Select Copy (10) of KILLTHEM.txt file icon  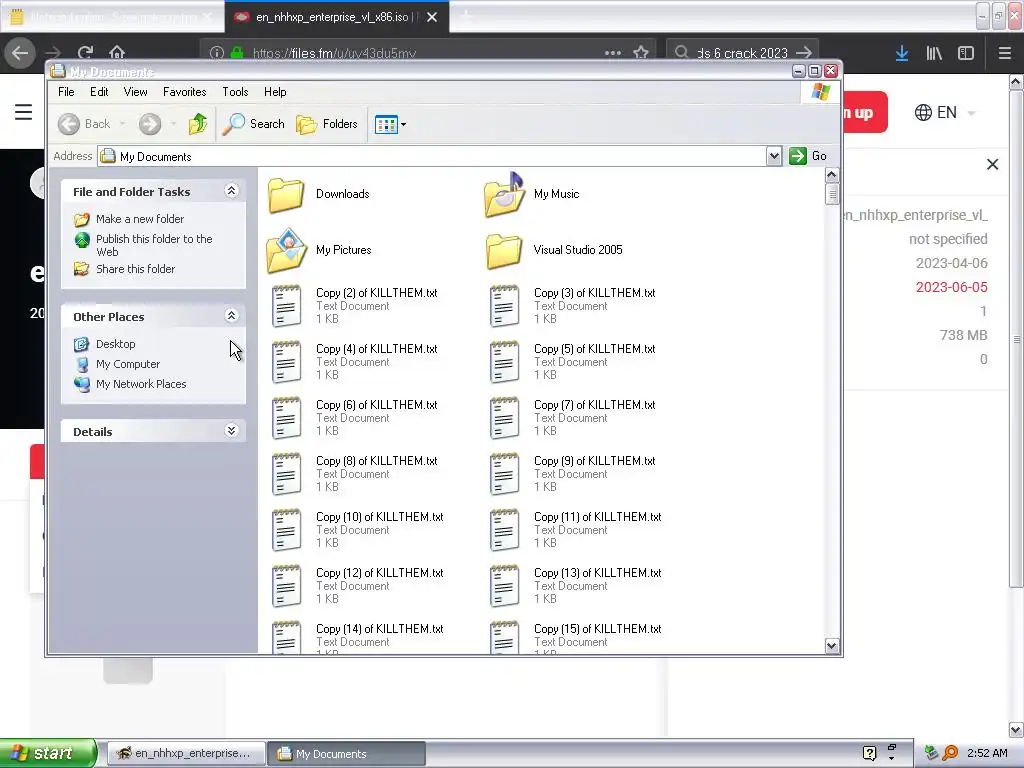tap(286, 530)
